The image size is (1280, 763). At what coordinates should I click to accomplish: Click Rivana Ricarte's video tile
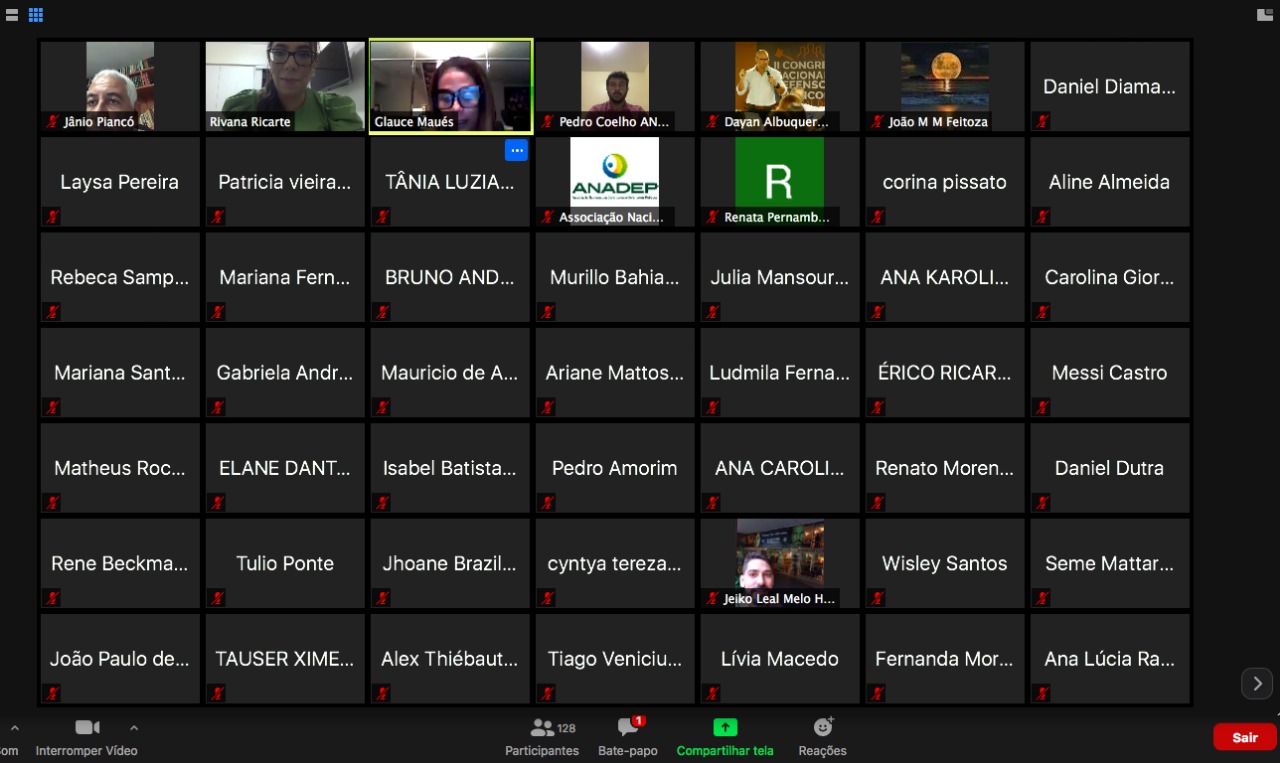pyautogui.click(x=285, y=86)
